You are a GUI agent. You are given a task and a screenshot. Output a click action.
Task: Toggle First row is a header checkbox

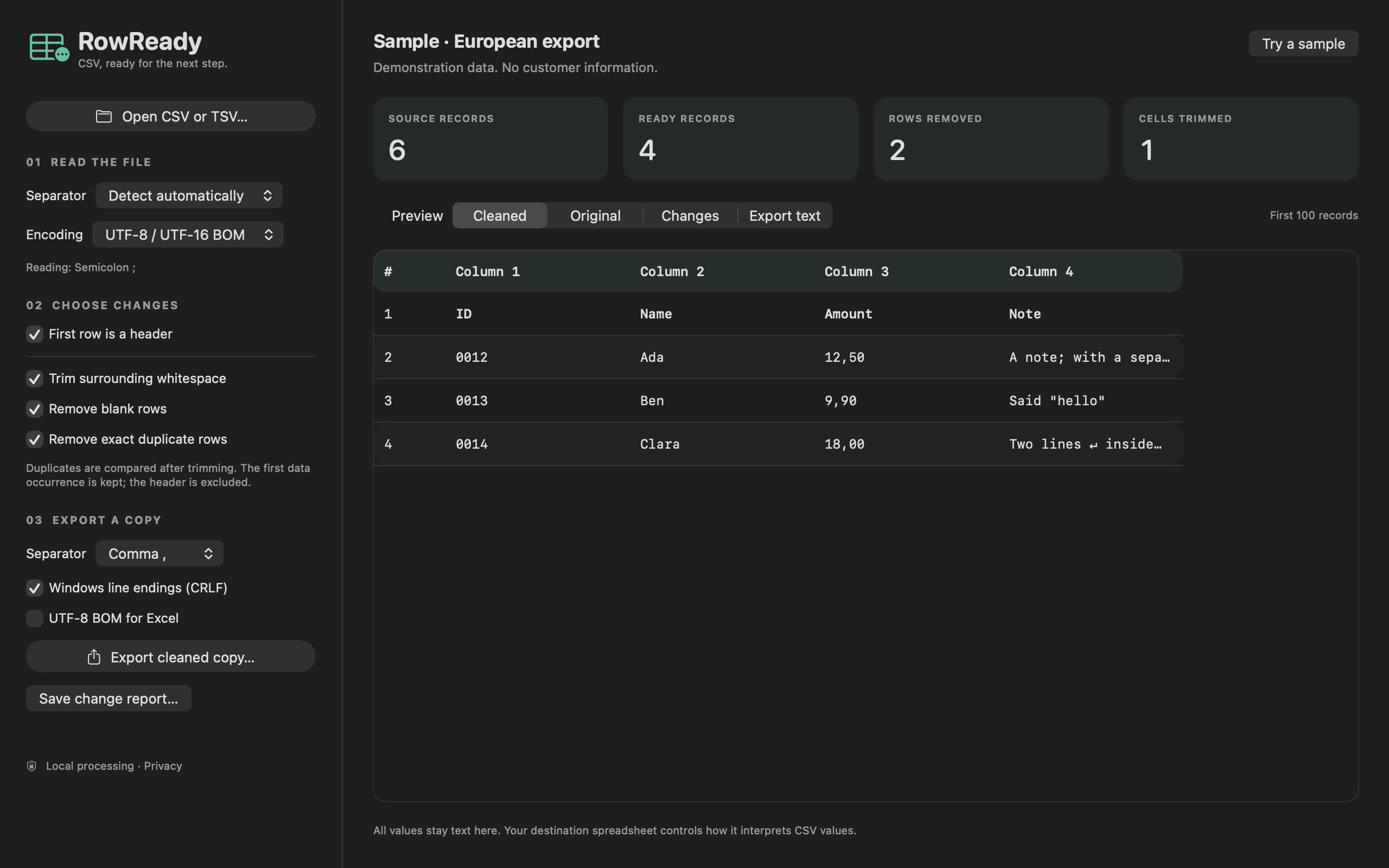click(x=34, y=334)
